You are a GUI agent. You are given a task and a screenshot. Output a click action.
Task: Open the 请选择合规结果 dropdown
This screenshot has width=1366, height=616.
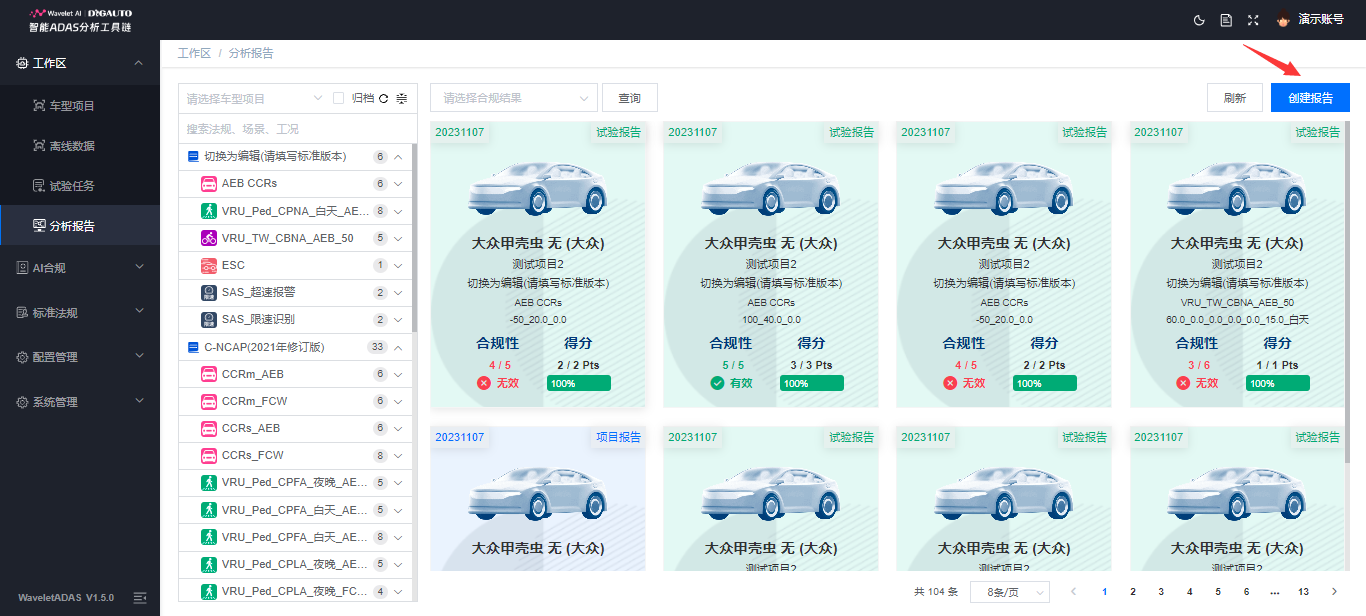[x=514, y=98]
